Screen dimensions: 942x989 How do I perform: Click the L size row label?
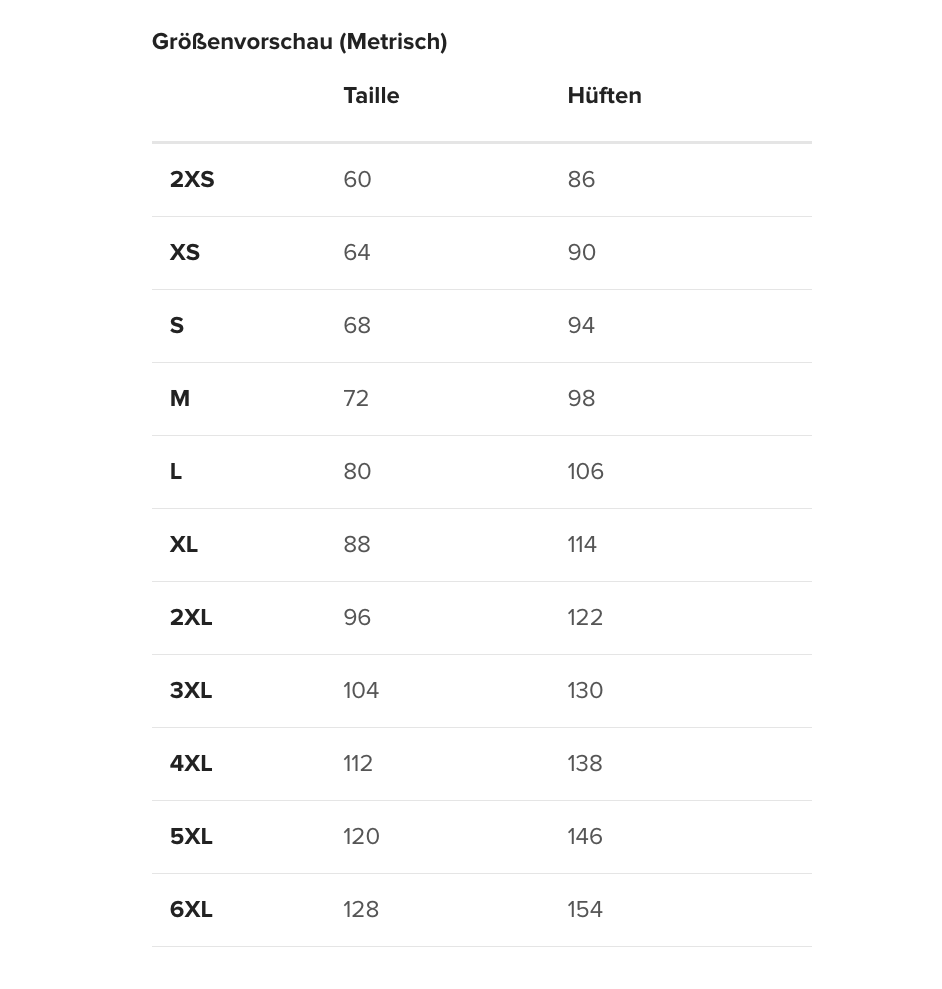[176, 472]
